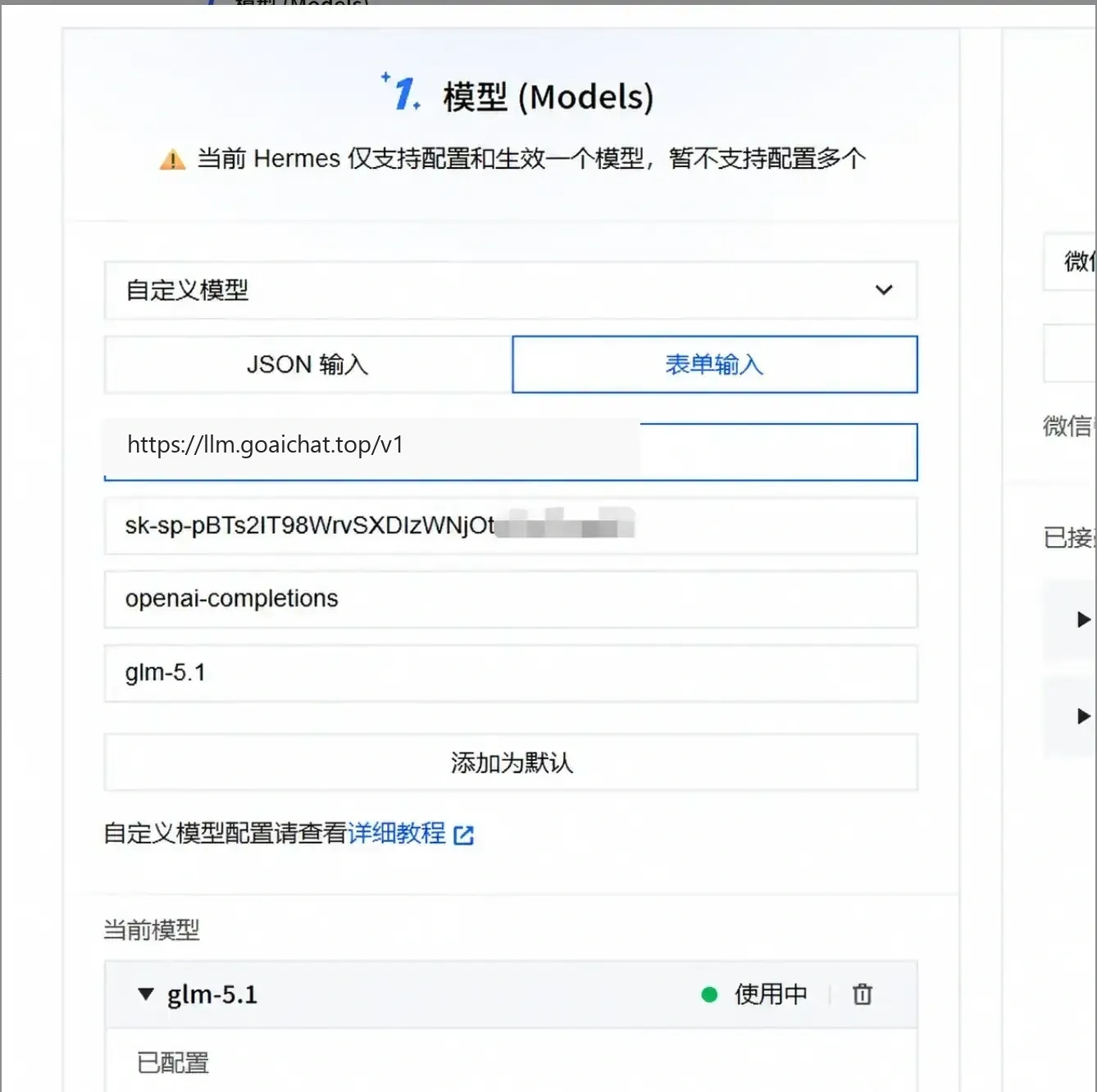Click the green 使用中 status indicator
Image resolution: width=1097 pixels, height=1092 pixels.
(710, 995)
